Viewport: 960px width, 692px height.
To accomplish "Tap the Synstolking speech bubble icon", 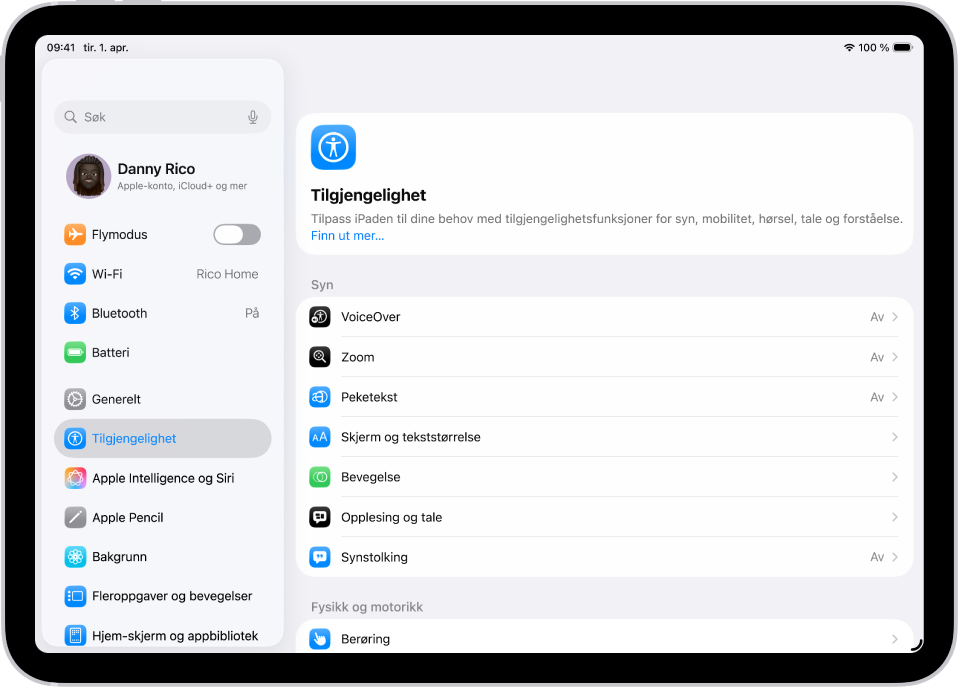I will tap(320, 557).
